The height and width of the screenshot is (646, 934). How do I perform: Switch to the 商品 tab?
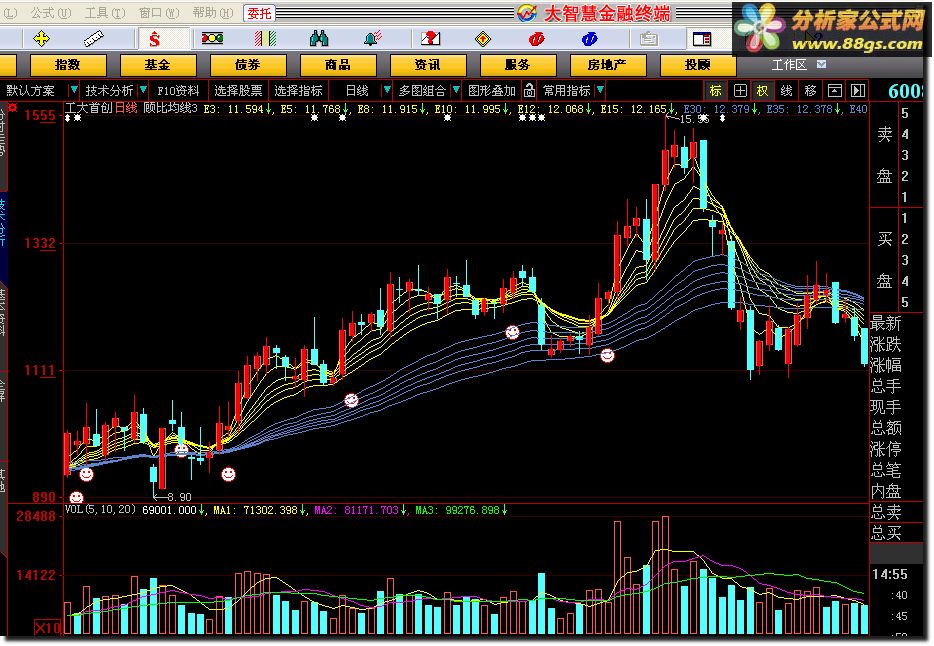338,65
